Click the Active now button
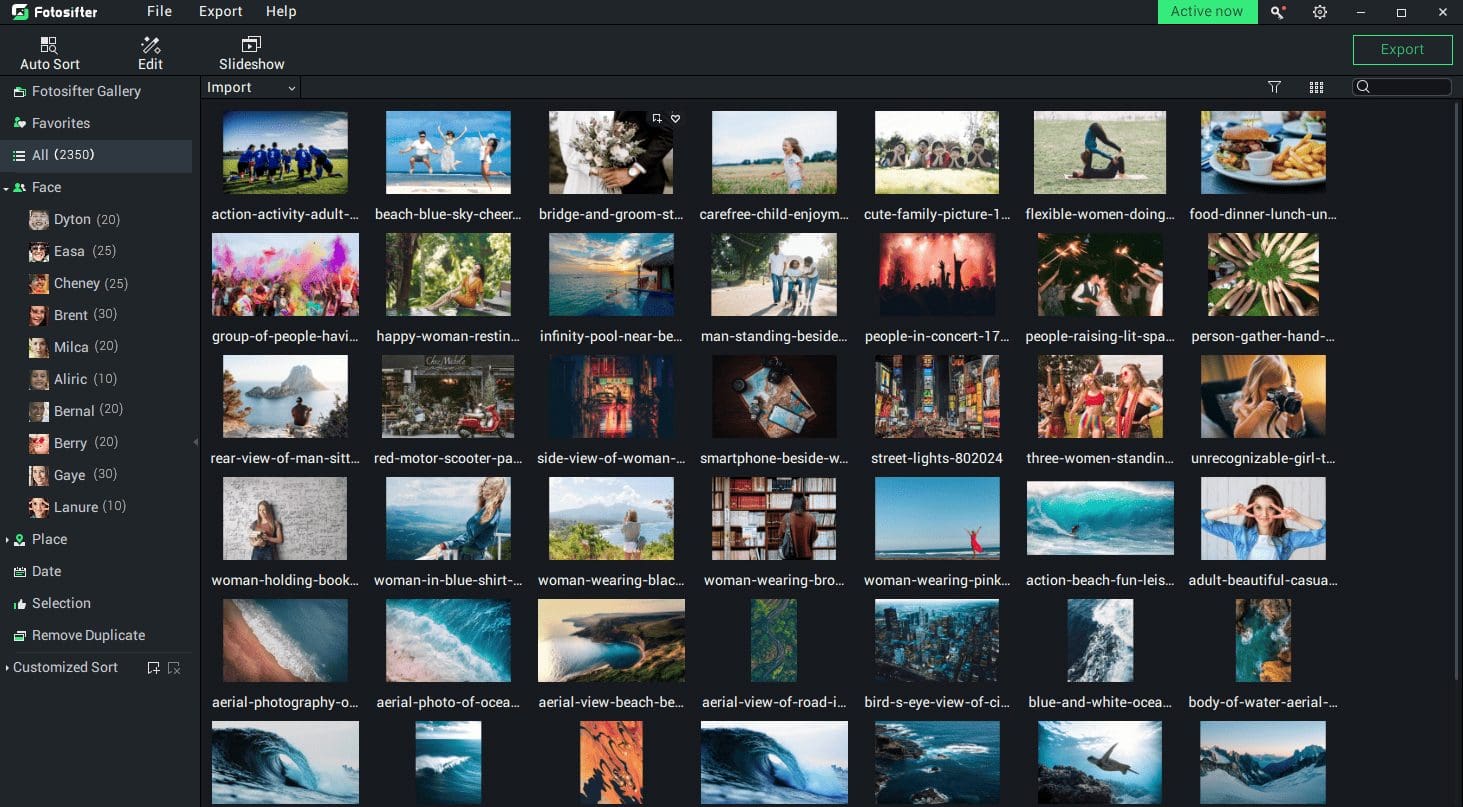1463x807 pixels. pos(1207,12)
